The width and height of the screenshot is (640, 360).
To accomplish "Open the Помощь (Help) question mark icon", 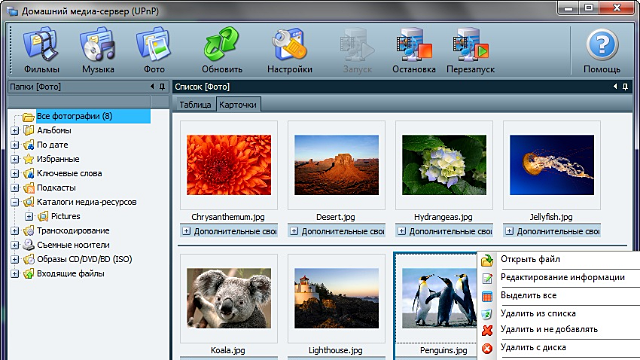I will tap(602, 44).
